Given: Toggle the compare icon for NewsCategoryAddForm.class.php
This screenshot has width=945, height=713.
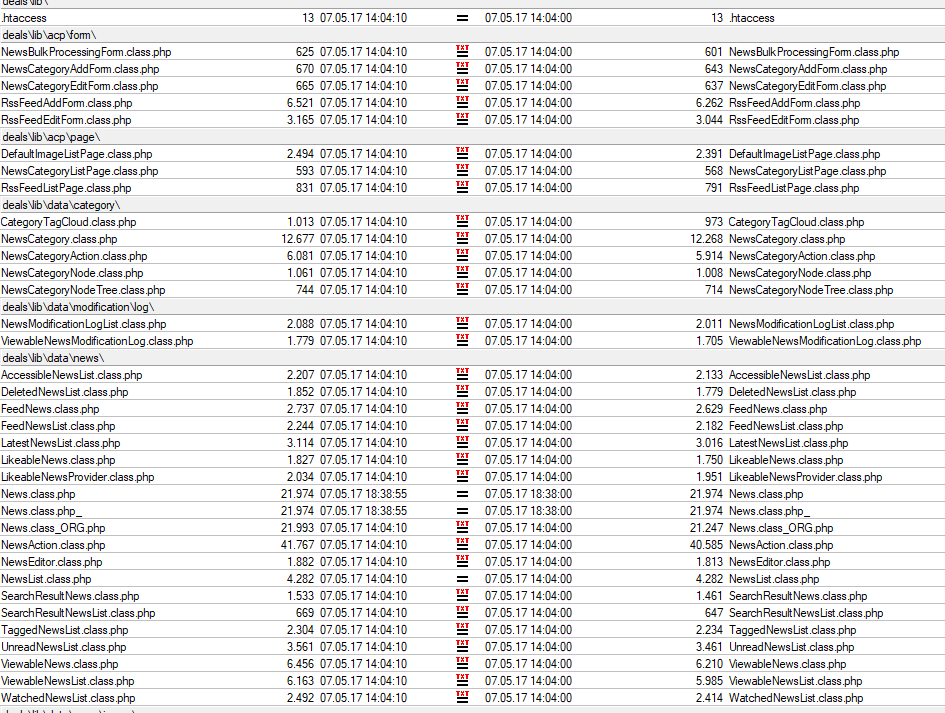Looking at the screenshot, I should 462,68.
